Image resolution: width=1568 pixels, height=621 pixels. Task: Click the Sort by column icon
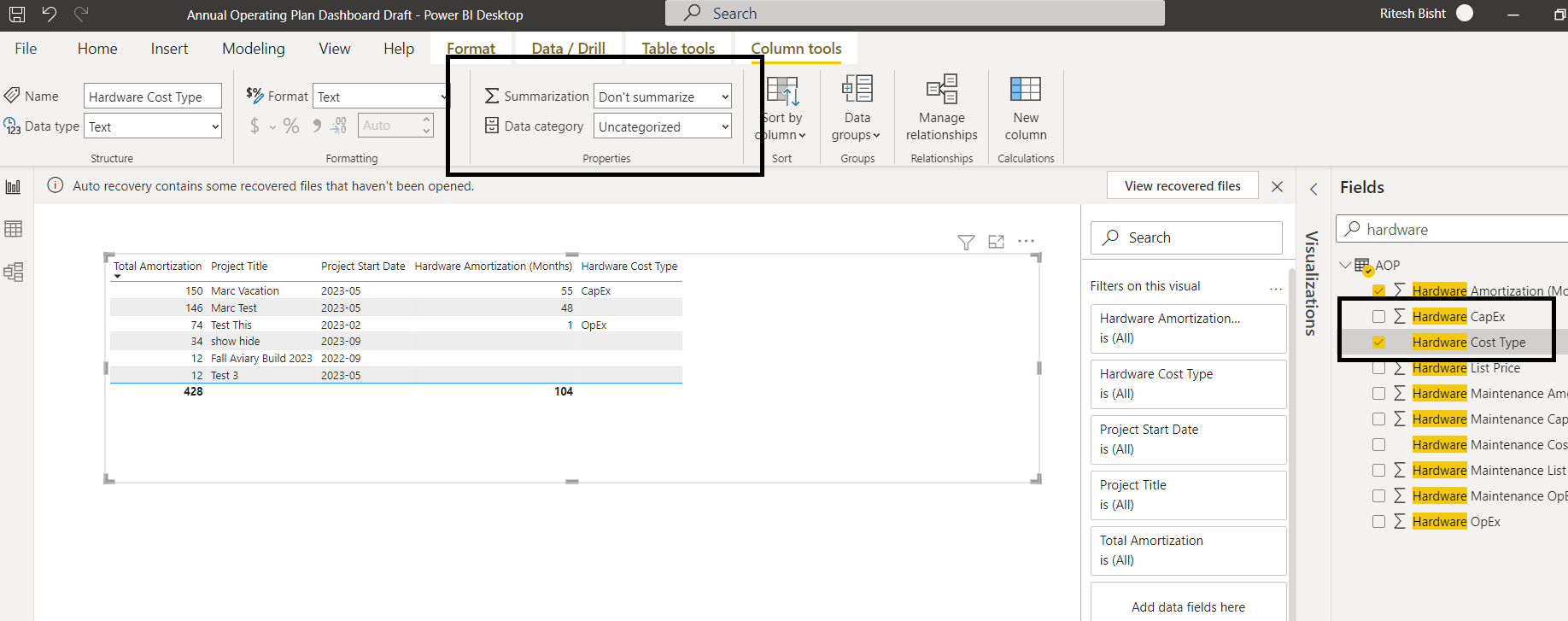(x=782, y=91)
